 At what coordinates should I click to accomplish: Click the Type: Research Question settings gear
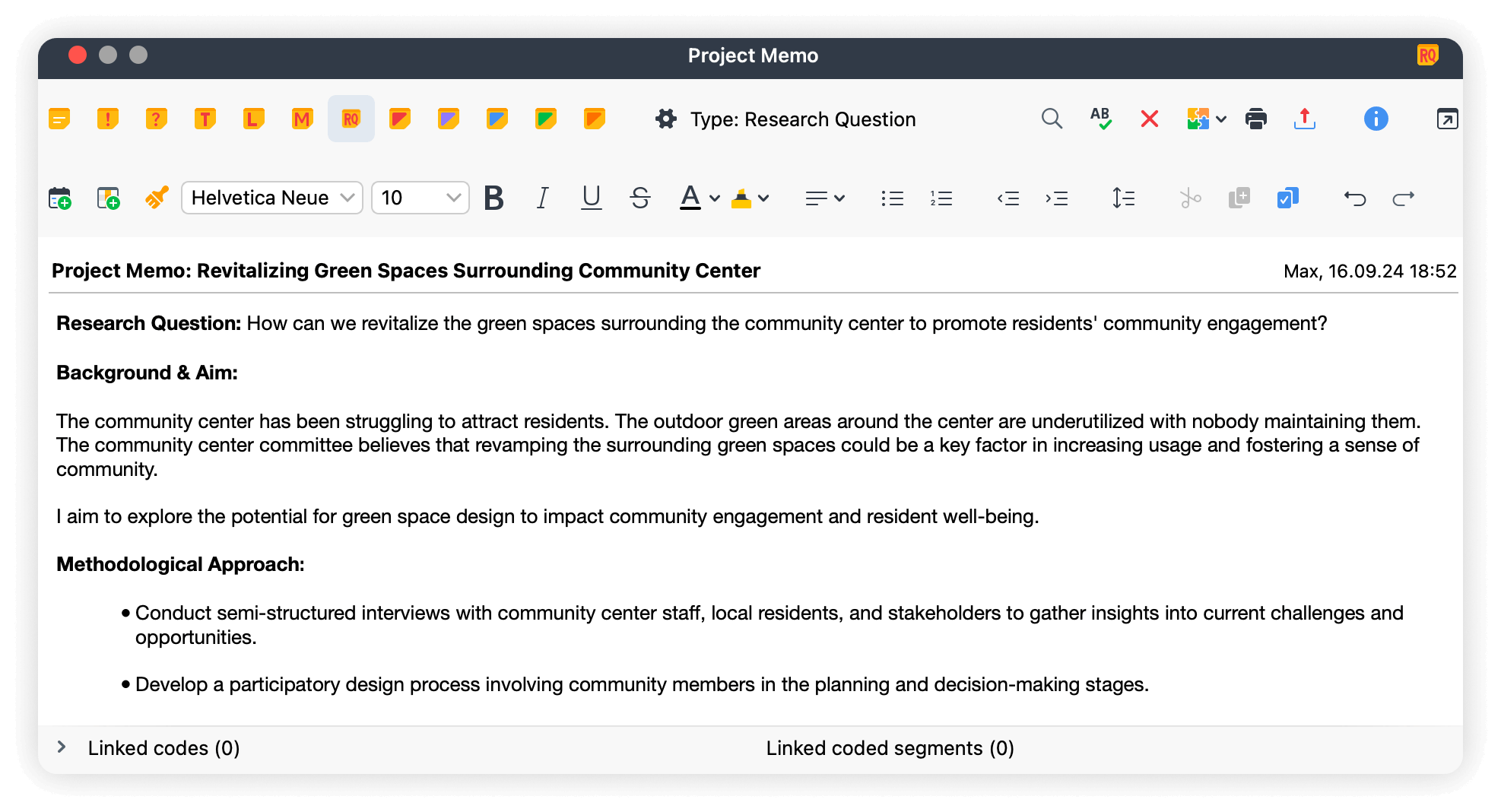[x=666, y=119]
